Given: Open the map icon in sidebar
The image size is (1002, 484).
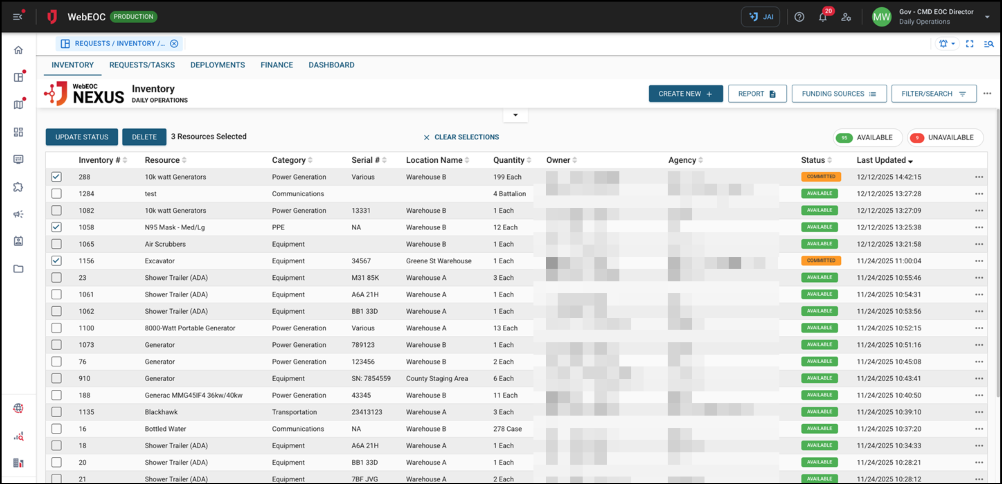Looking at the screenshot, I should pyautogui.click(x=18, y=105).
